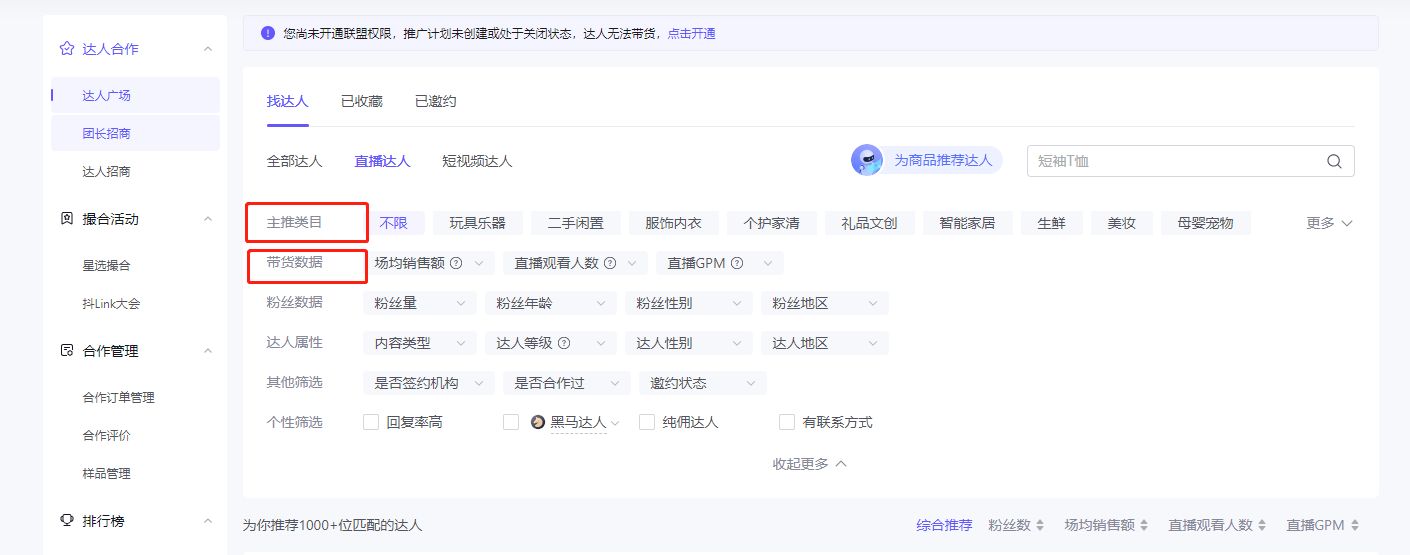
Task: Select the 短视频达人 tab
Action: point(477,161)
